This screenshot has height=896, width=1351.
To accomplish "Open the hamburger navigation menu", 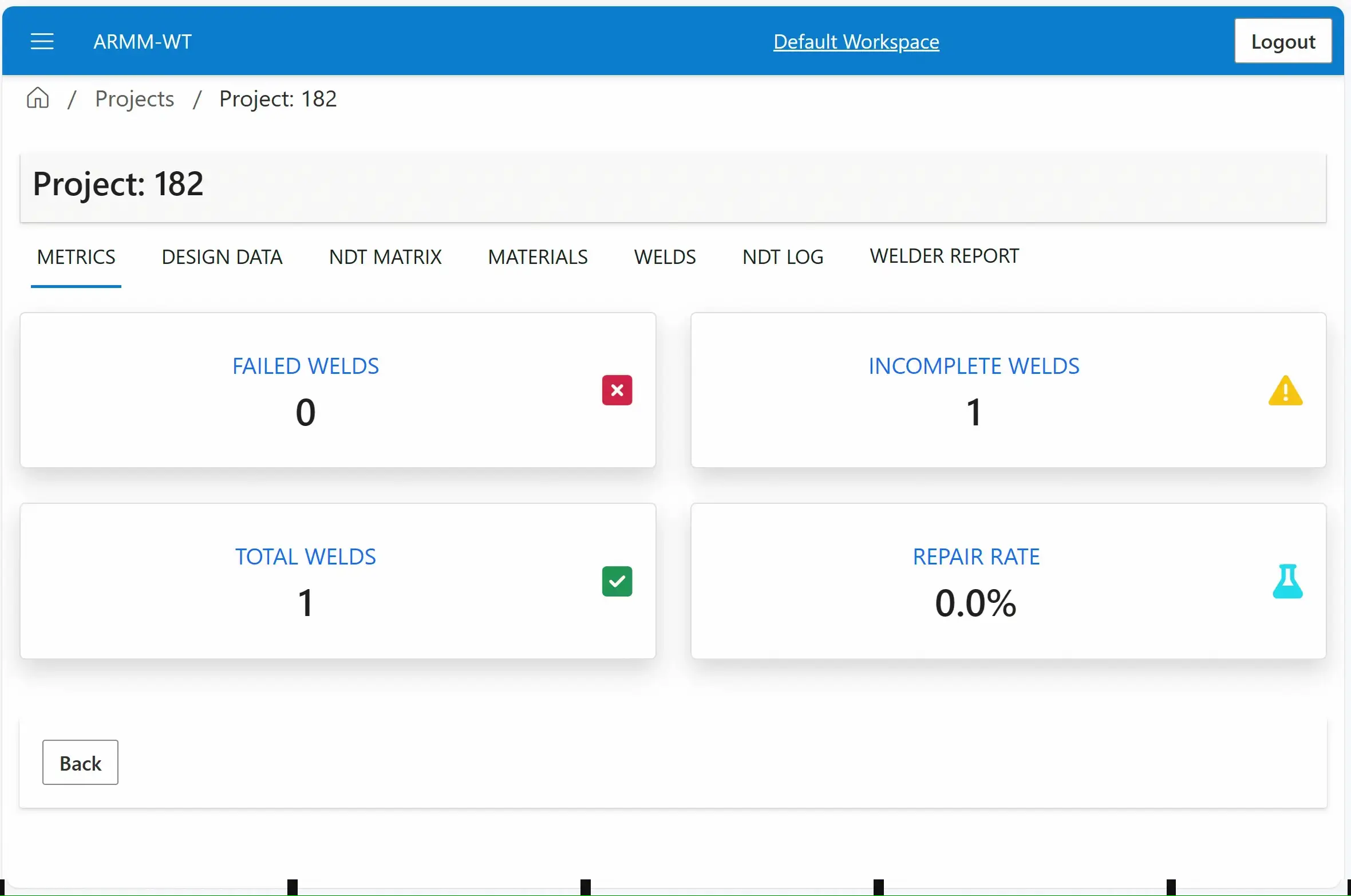I will pyautogui.click(x=42, y=41).
